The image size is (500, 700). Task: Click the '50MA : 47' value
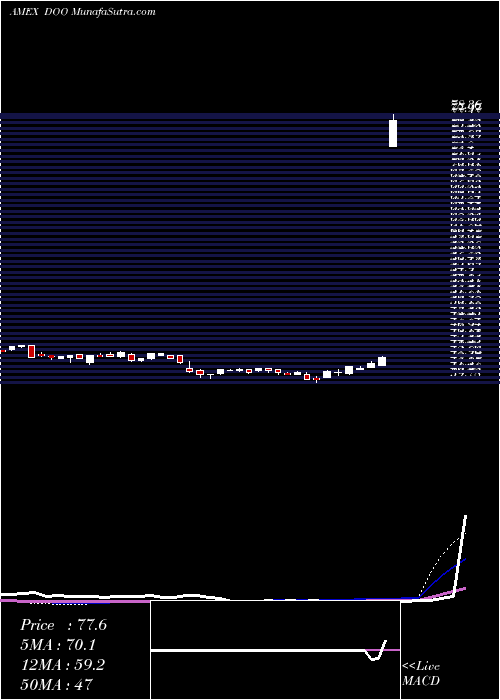(56, 684)
